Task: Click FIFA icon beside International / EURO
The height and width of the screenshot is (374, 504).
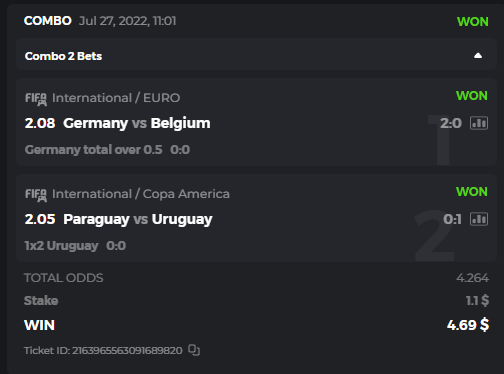Action: pyautogui.click(x=36, y=99)
